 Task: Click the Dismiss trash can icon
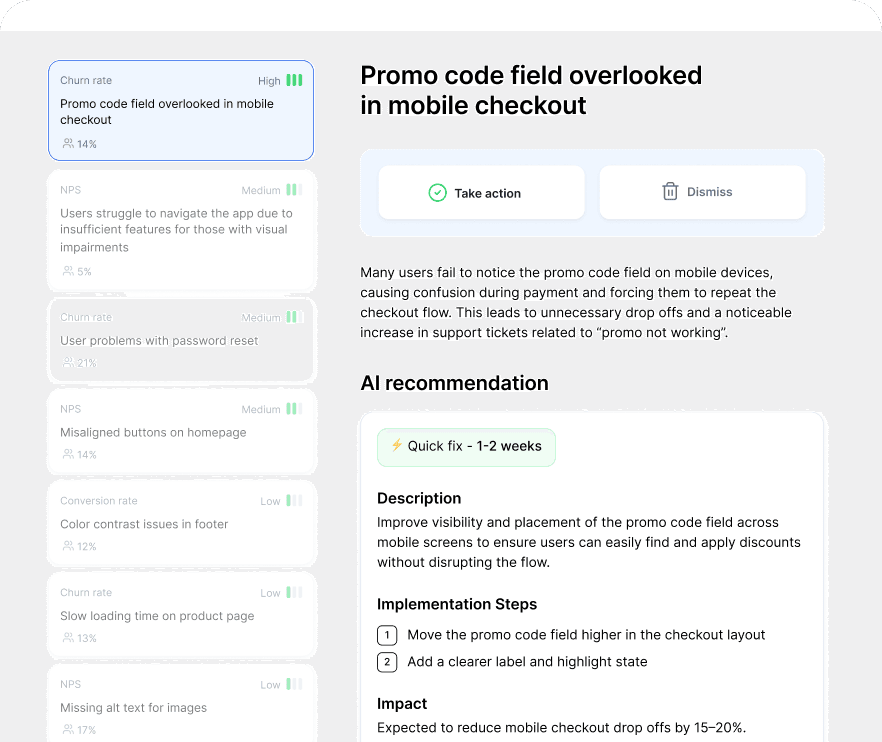pos(670,192)
